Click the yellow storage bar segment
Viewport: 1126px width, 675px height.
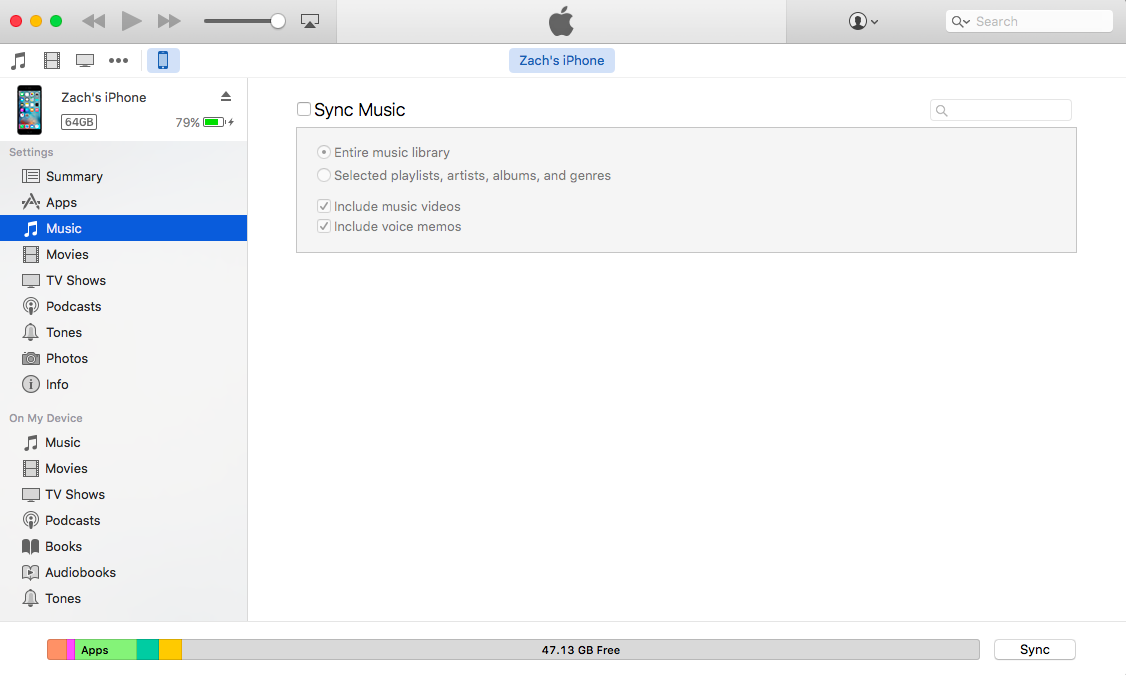(170, 650)
